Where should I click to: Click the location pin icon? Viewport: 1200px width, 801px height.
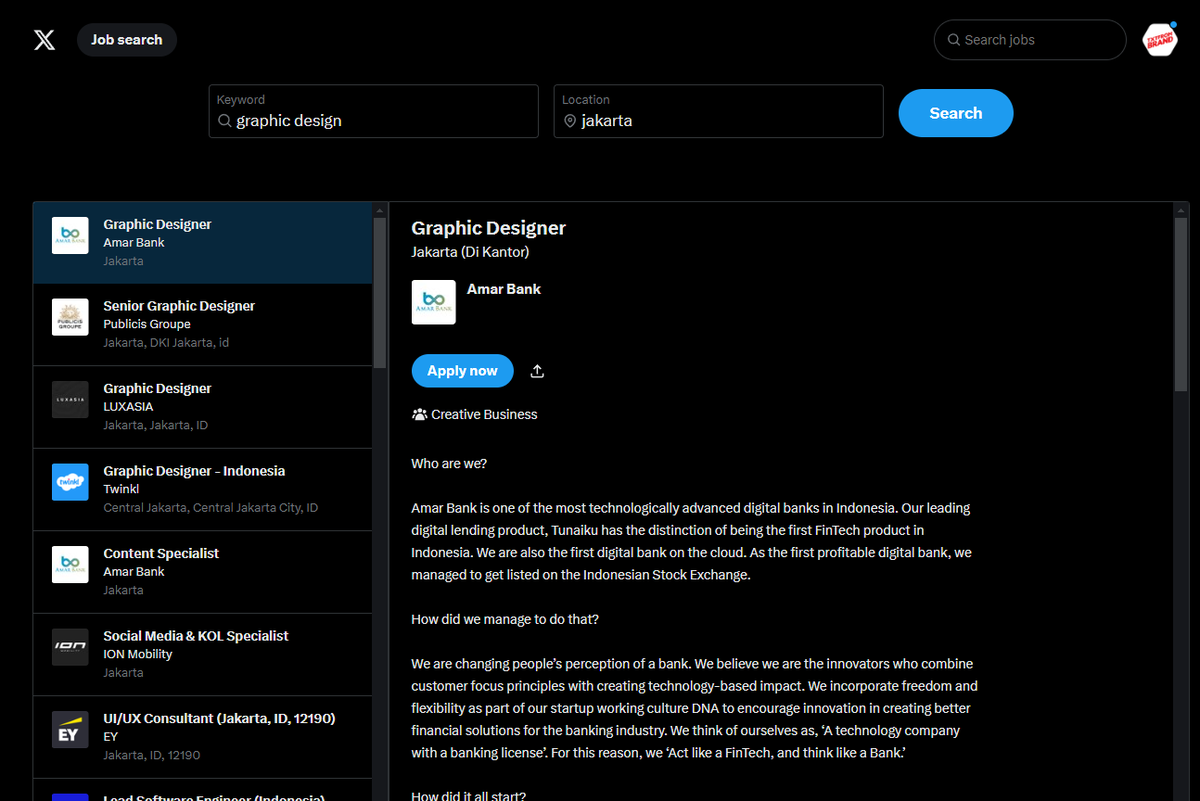[570, 121]
